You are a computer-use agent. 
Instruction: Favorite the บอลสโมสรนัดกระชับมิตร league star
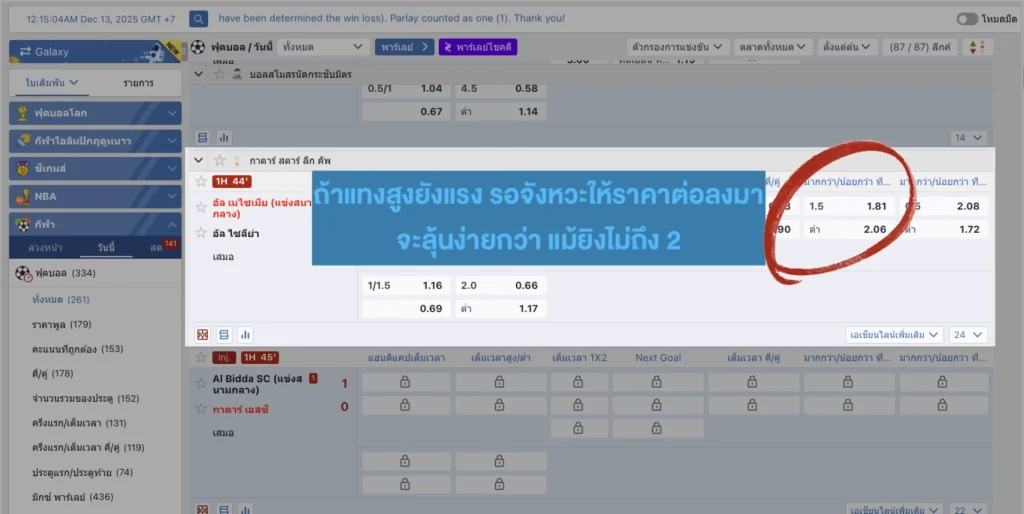(x=219, y=74)
